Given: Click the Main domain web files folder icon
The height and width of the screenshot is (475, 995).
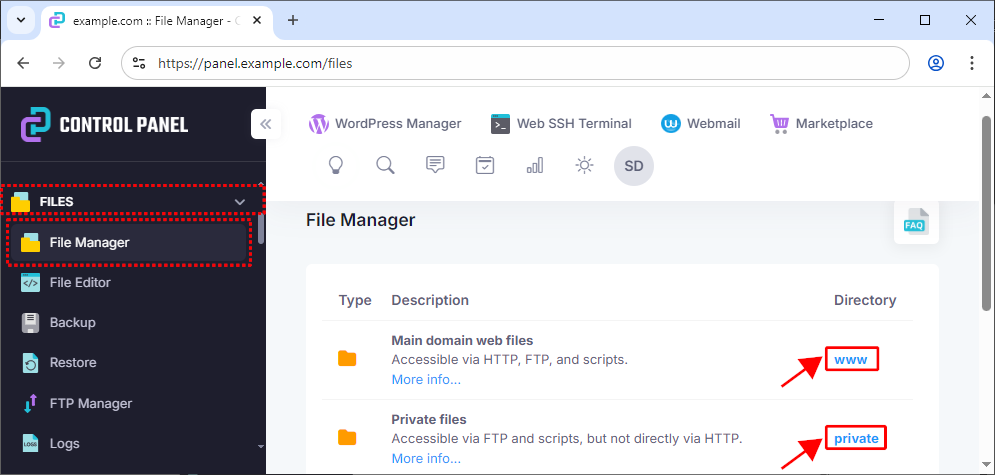Looking at the screenshot, I should click(x=347, y=359).
